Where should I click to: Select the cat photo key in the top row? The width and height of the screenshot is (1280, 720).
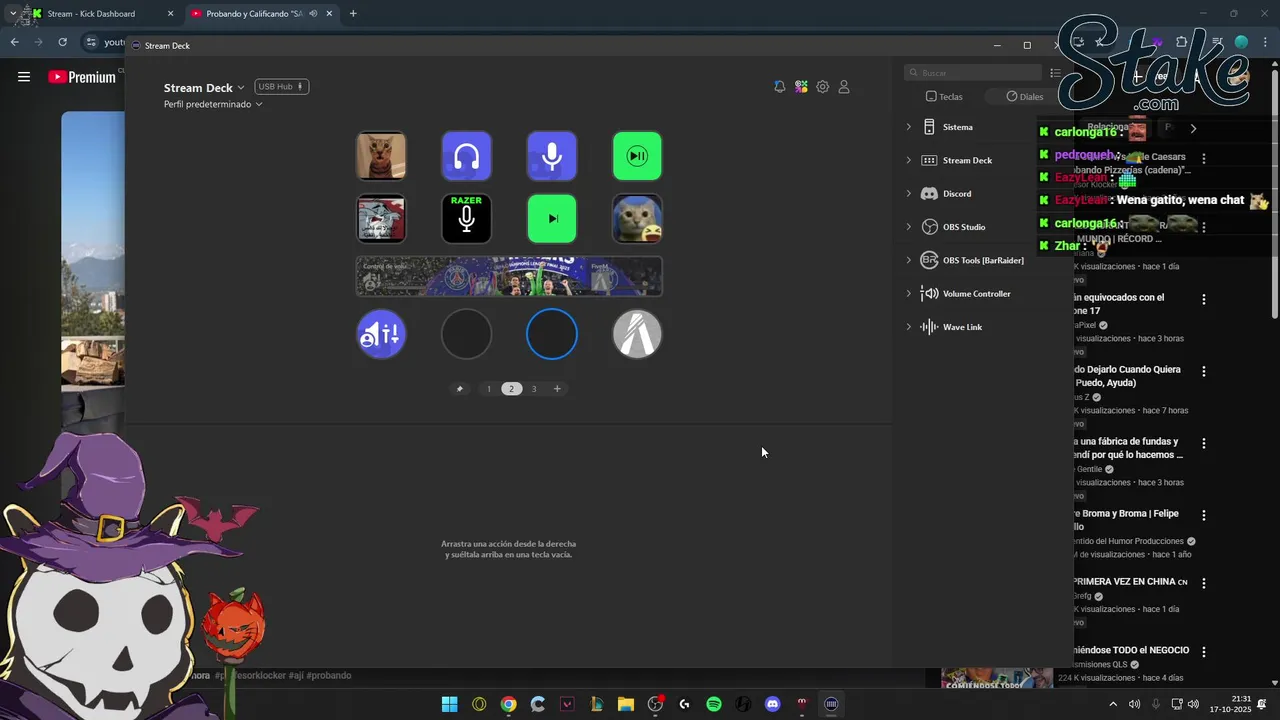point(381,156)
